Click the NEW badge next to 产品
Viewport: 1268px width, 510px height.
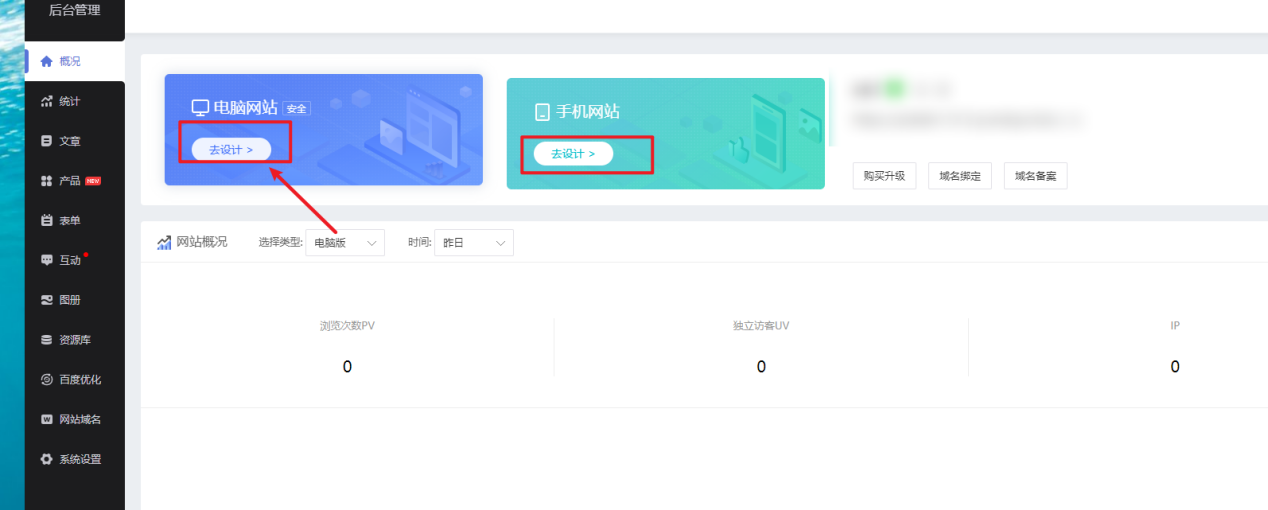pos(93,181)
